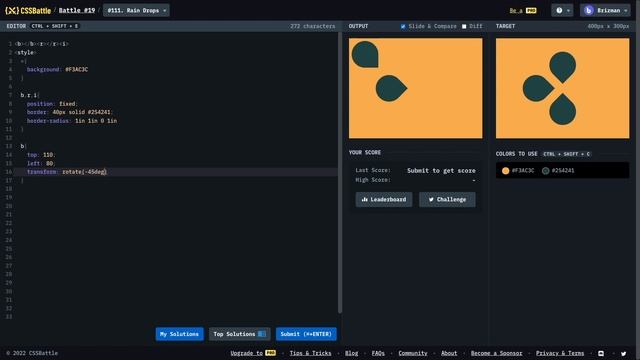
Task: Place cursor on the transform rotate line
Action: tap(176, 172)
